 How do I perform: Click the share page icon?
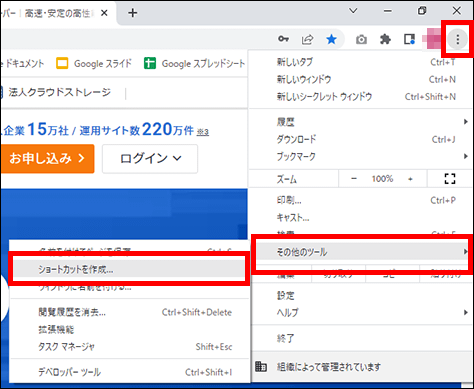(307, 39)
